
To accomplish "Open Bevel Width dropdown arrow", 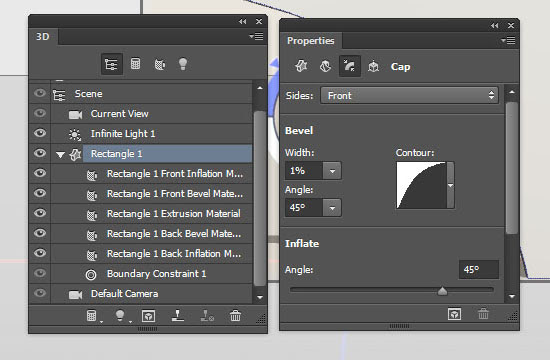I will (332, 171).
